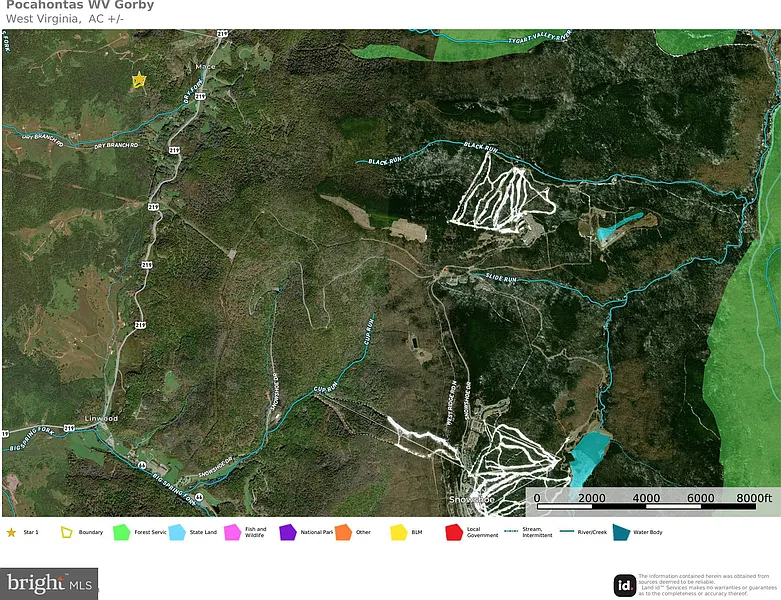
Task: Click the bright MLS logo
Action: tap(49, 583)
